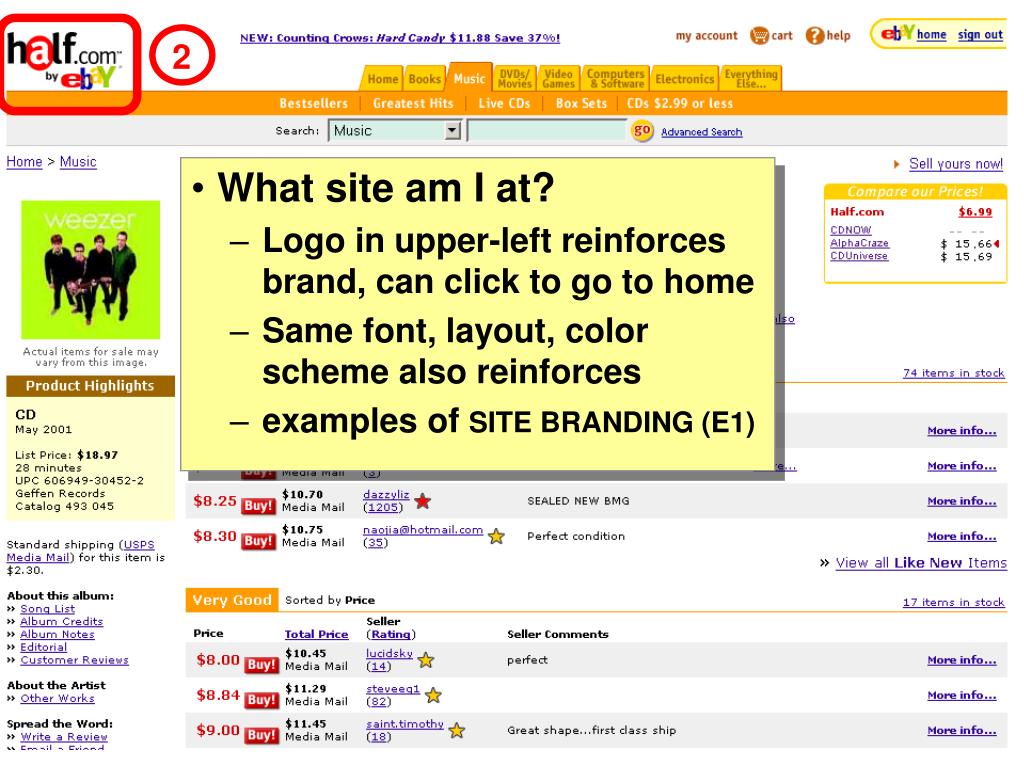Go to Bestsellers in orange bar
Screen dimensions: 1024x768
point(313,103)
